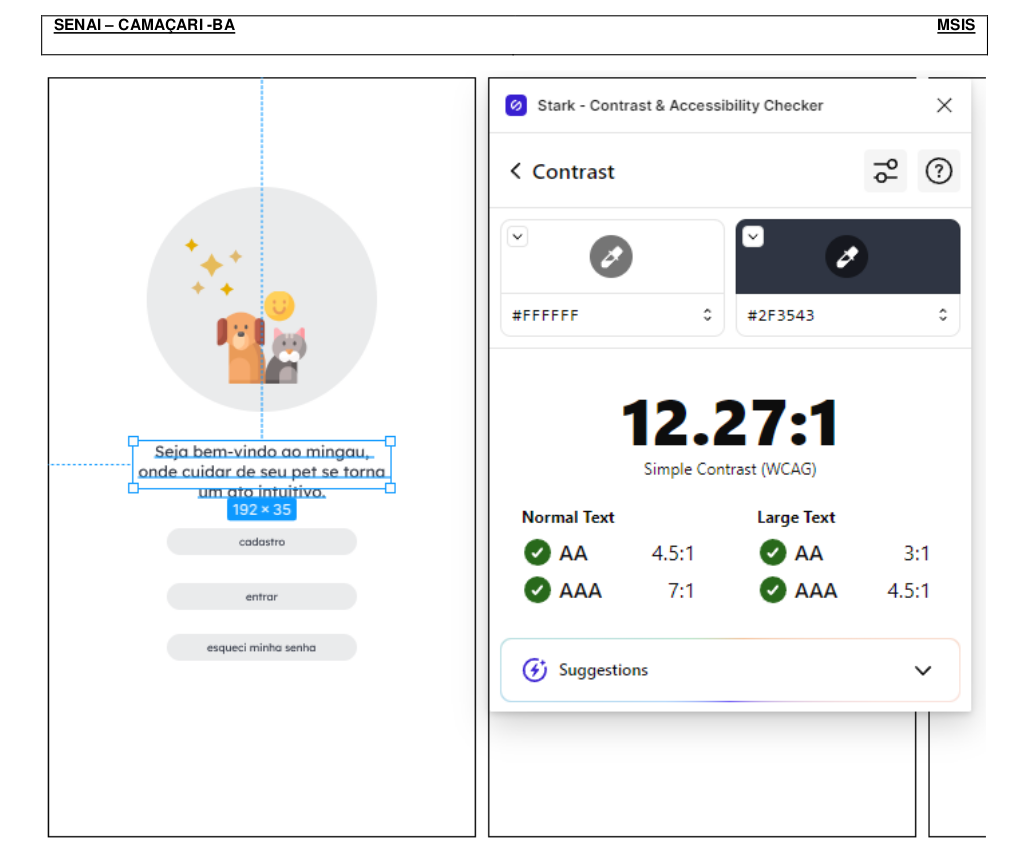The image size is (1015, 851).
Task: Click the Normal Text AAA pass checkmark
Action: point(537,590)
